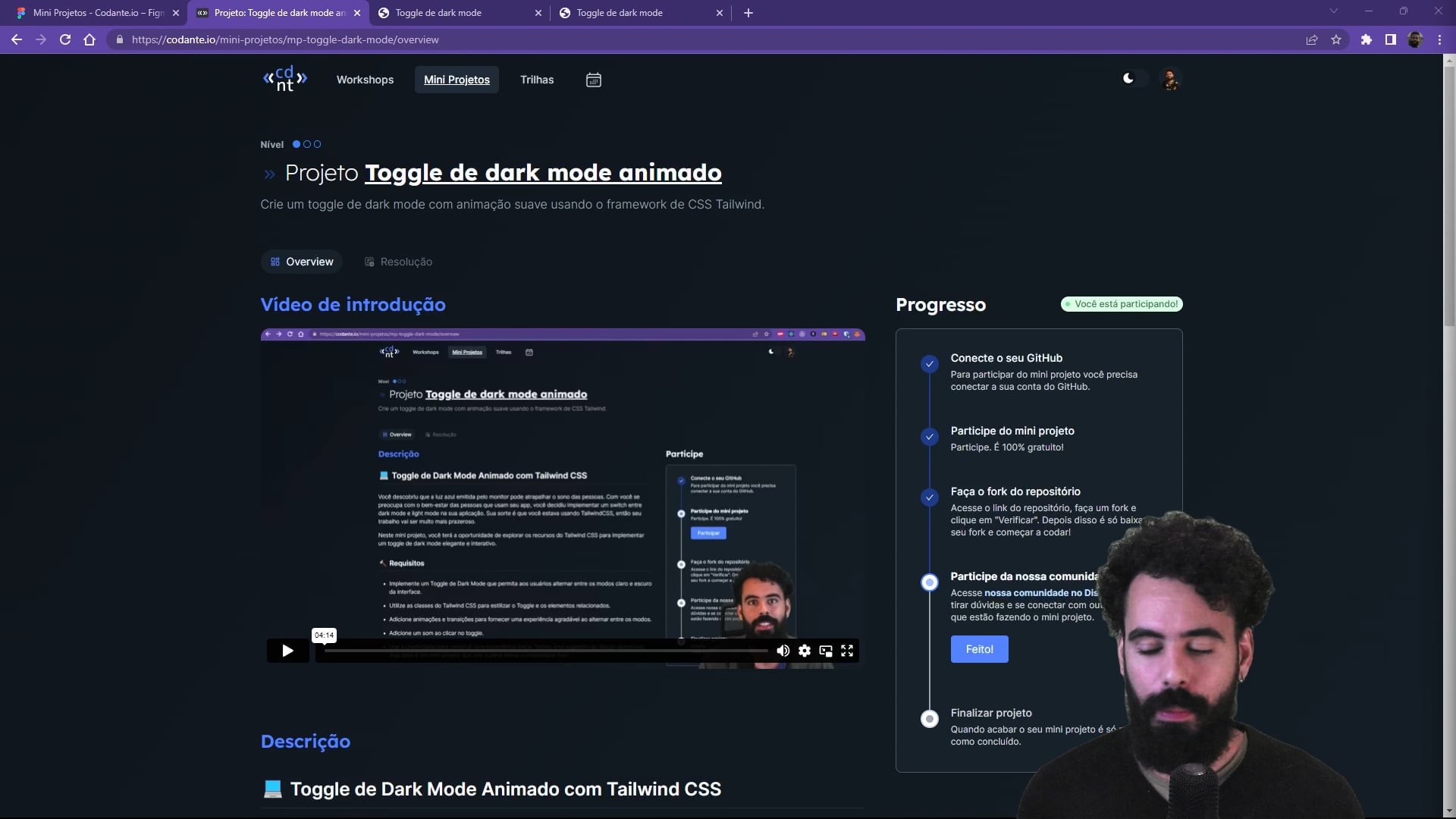Open video settings gear
The image size is (1456, 819).
point(805,651)
